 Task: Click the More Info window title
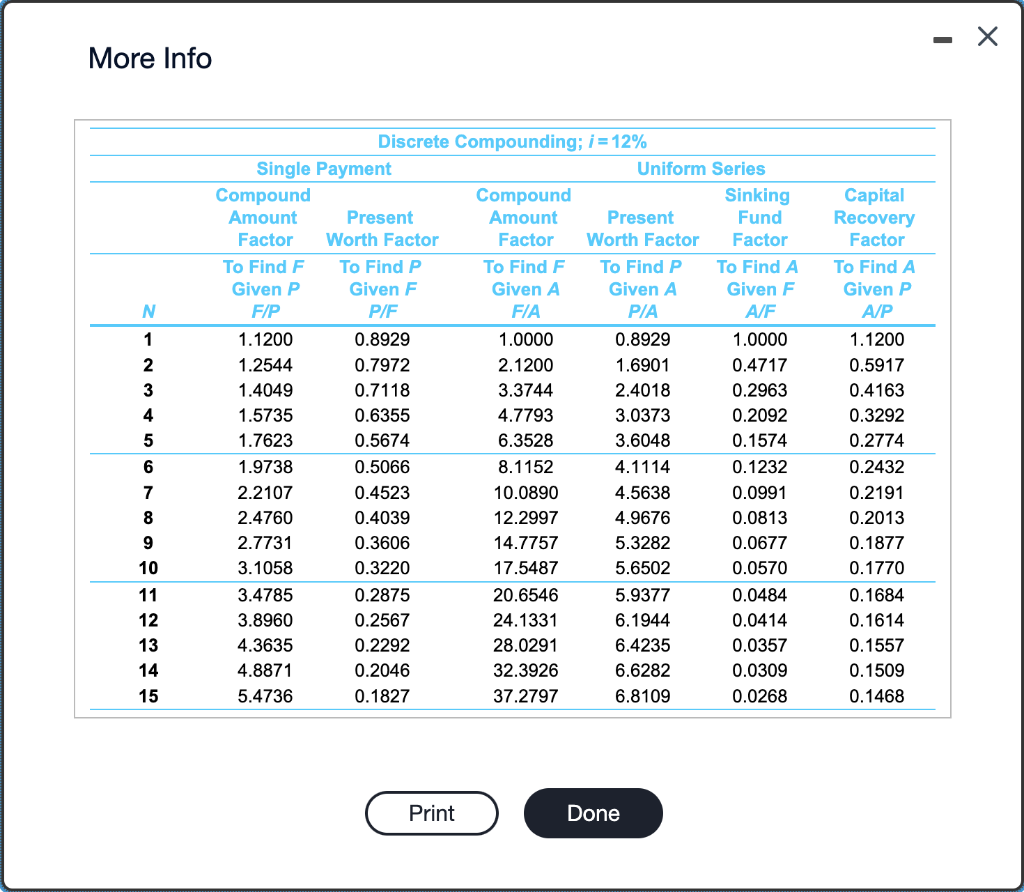pyautogui.click(x=149, y=58)
